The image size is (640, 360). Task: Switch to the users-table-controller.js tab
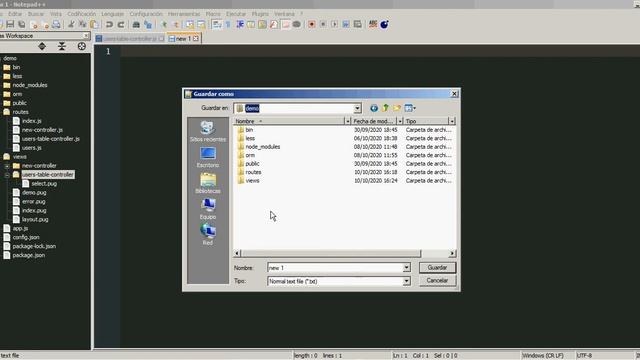130,38
